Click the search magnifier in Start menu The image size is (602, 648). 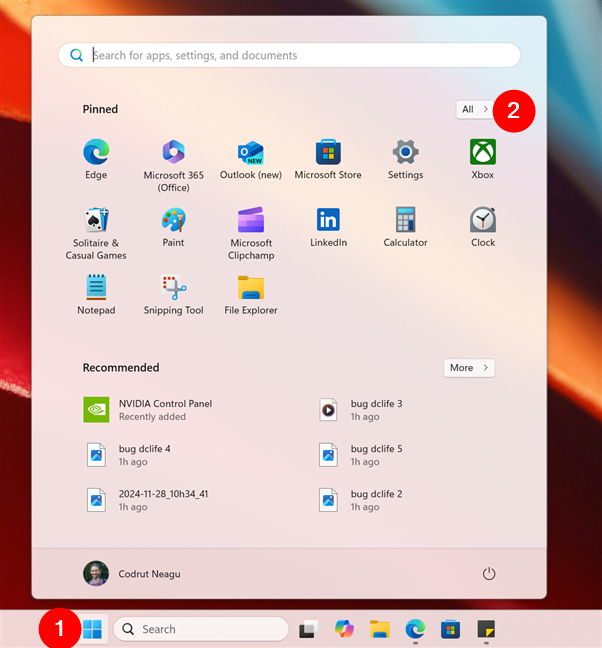76,55
